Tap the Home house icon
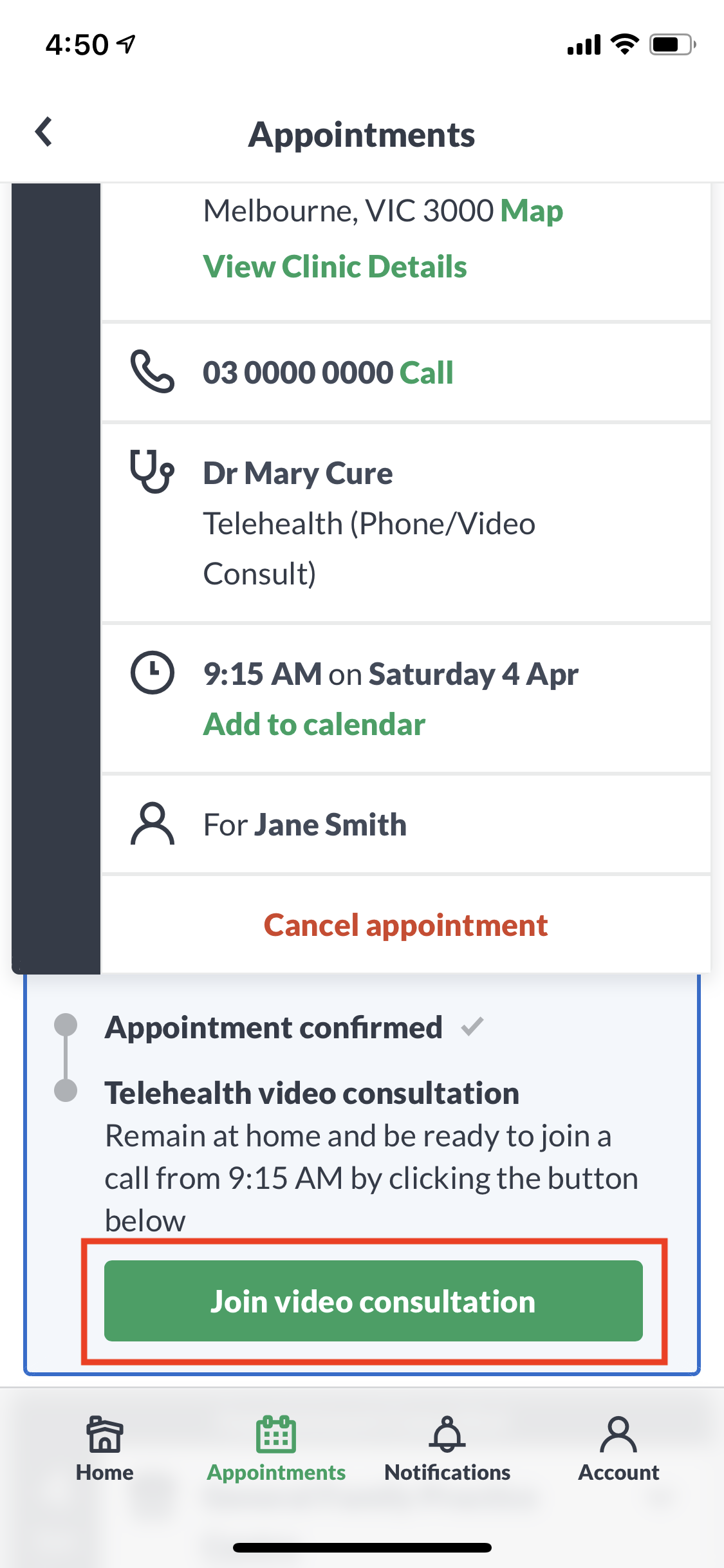The image size is (724, 1568). tap(104, 1434)
